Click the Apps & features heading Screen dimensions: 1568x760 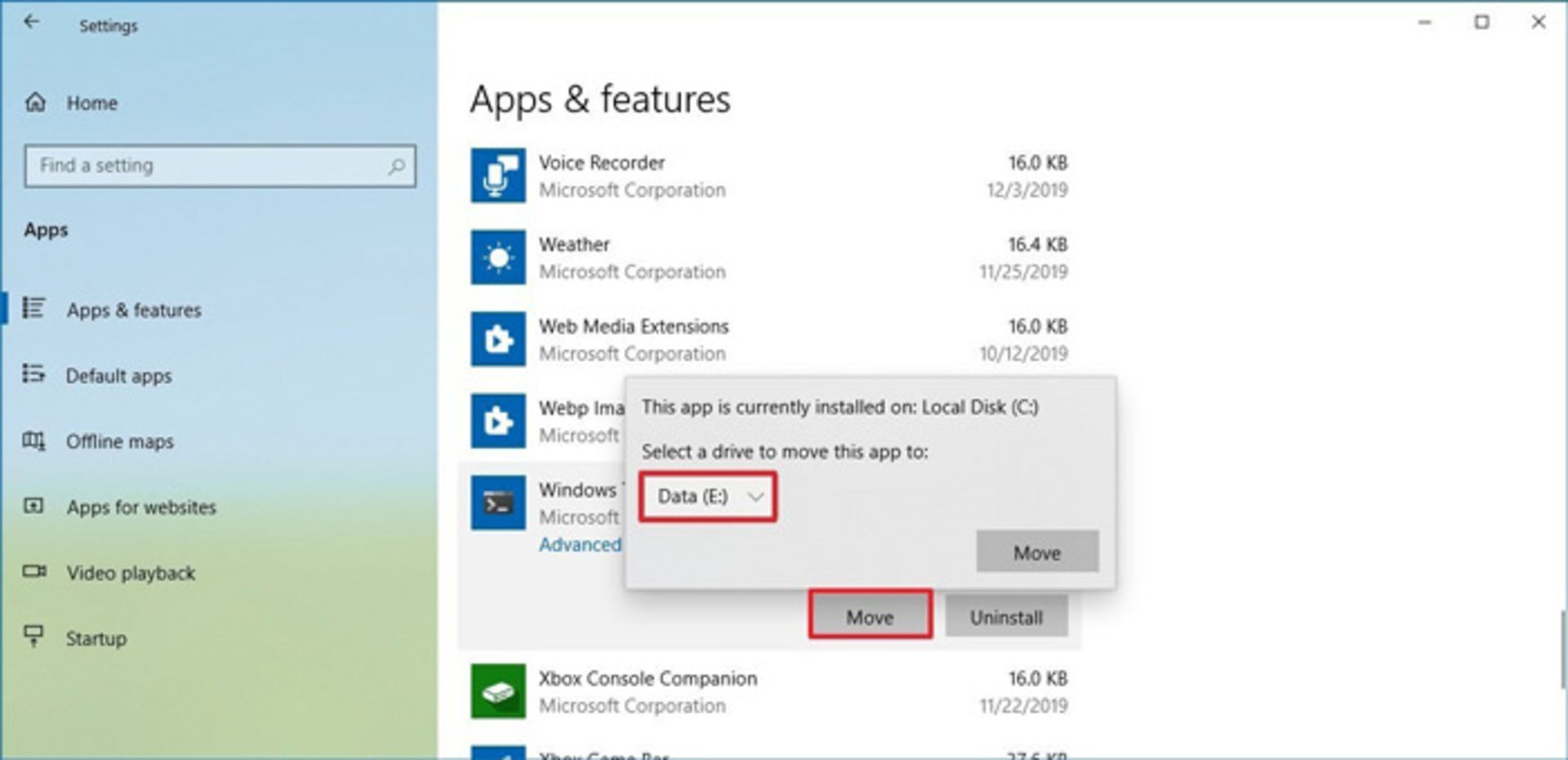pyautogui.click(x=600, y=100)
